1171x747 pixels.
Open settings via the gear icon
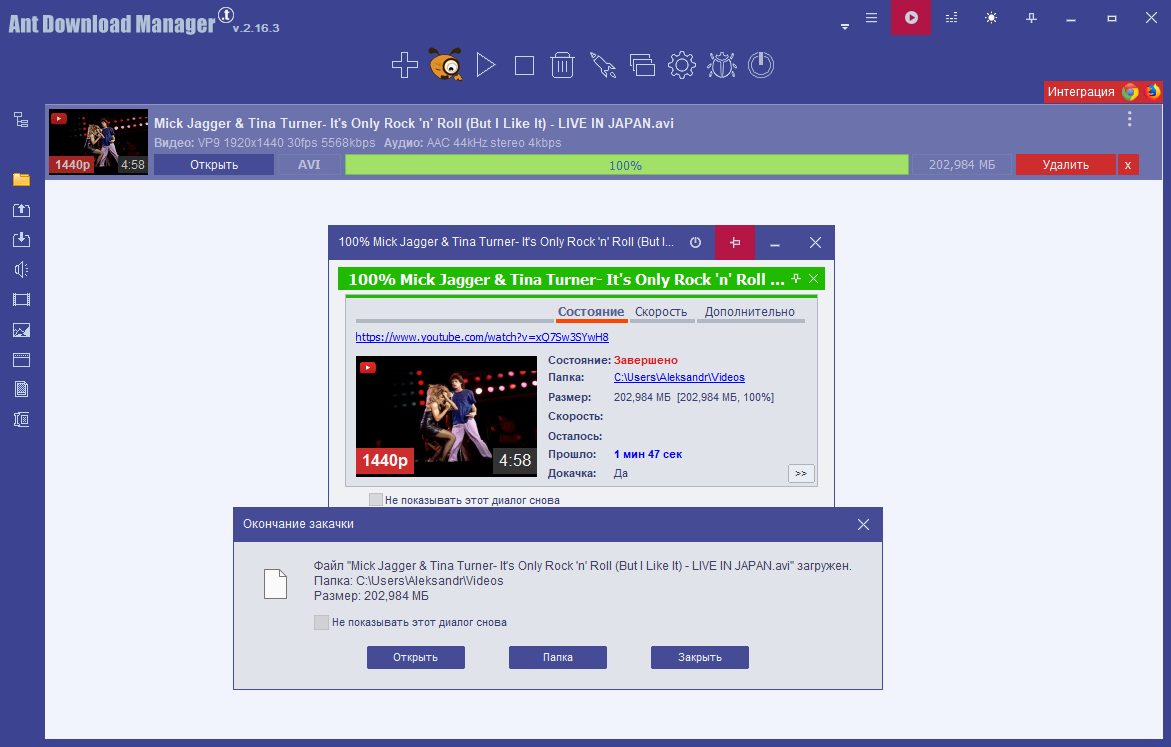(x=681, y=66)
